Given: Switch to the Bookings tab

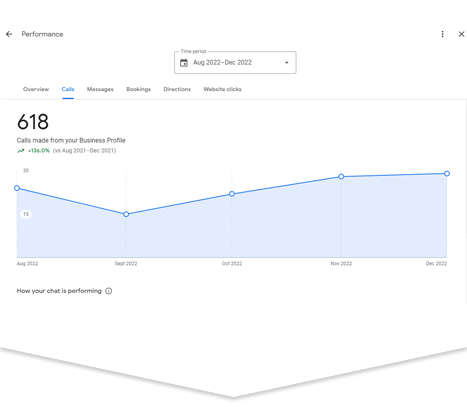Looking at the screenshot, I should pyautogui.click(x=138, y=89).
